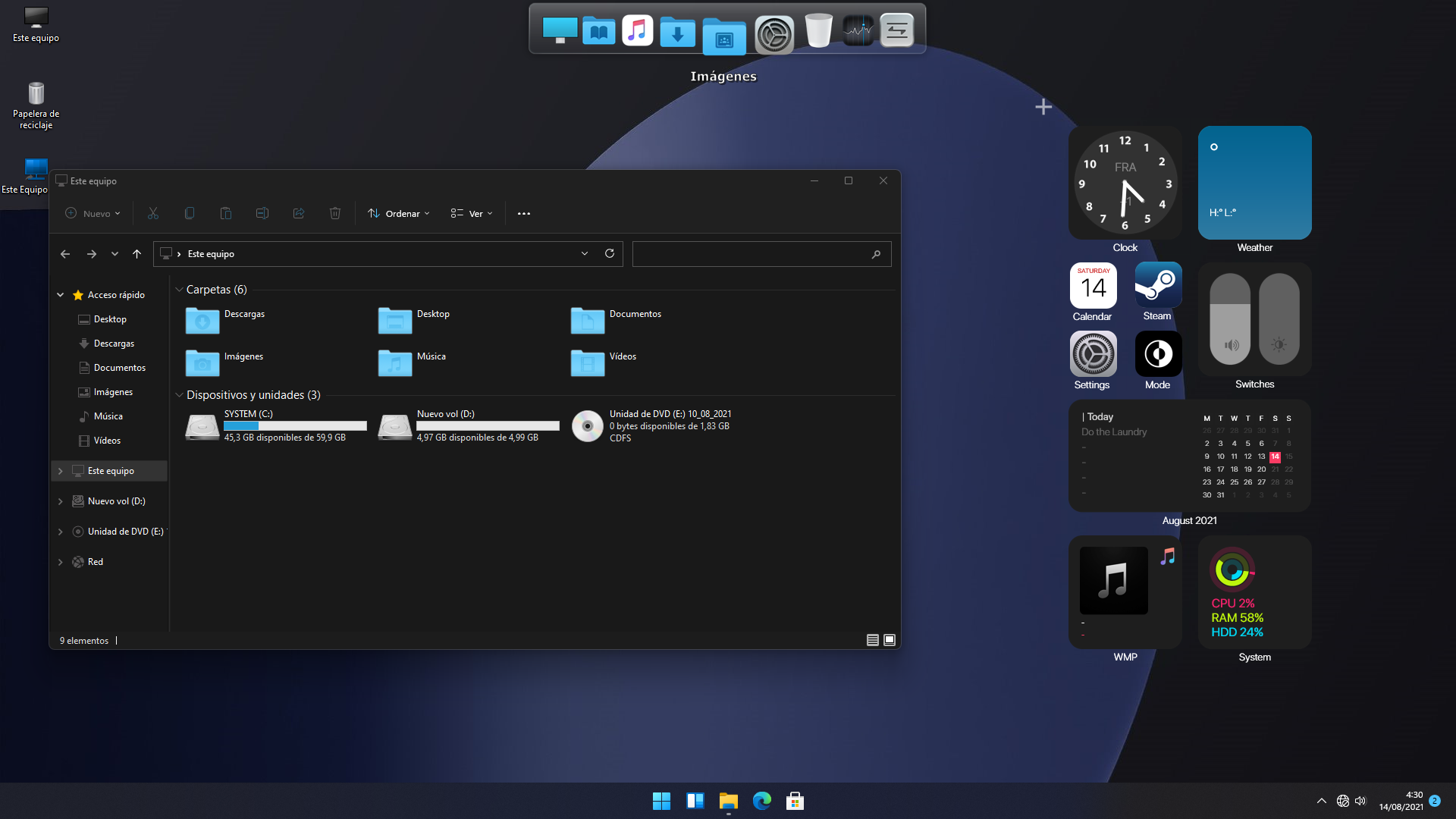Select the Descargas folder in Carpetas
The image size is (1456, 819).
(x=226, y=320)
